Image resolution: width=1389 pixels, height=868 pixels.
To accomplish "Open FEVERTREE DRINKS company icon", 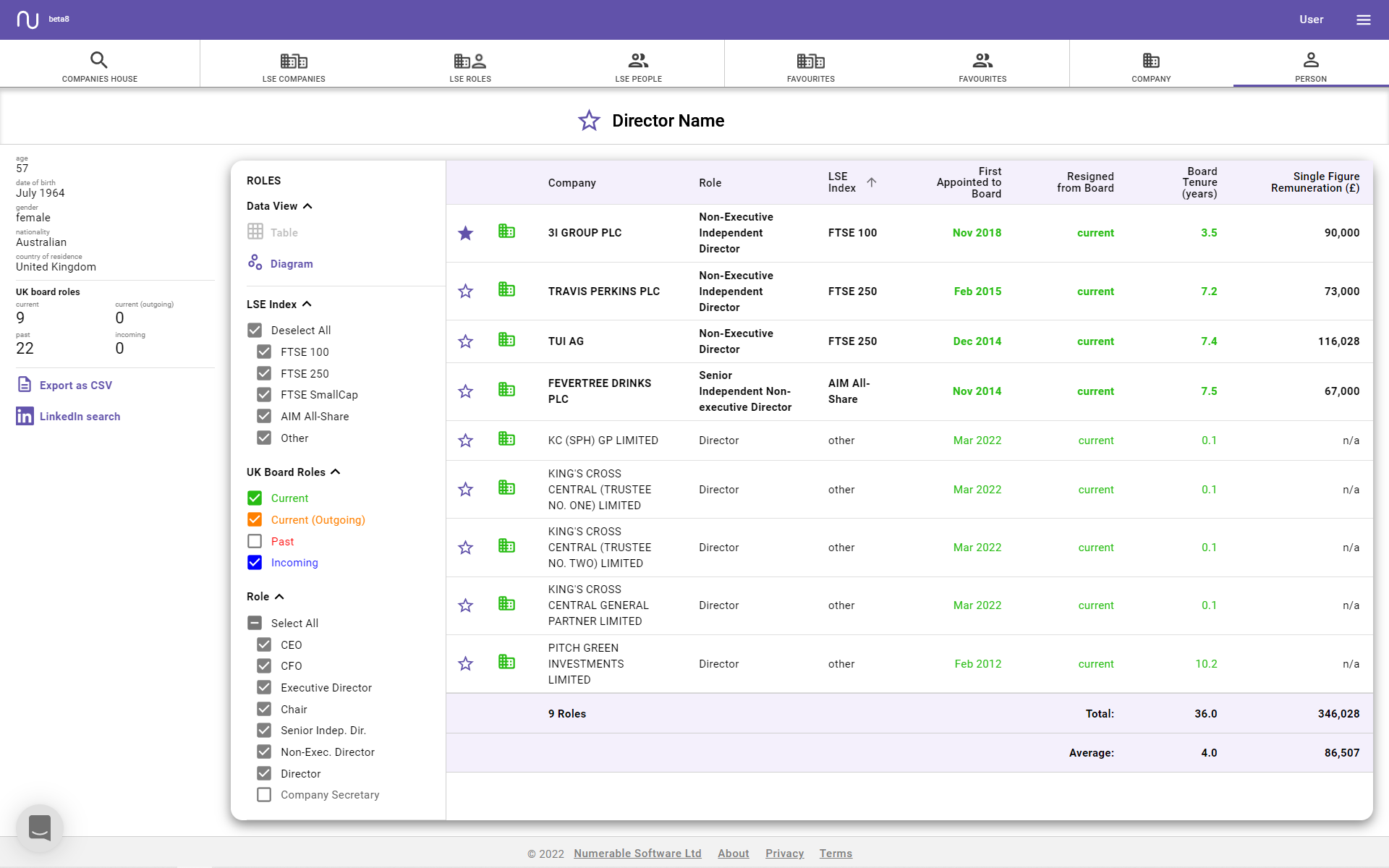I will point(506,390).
